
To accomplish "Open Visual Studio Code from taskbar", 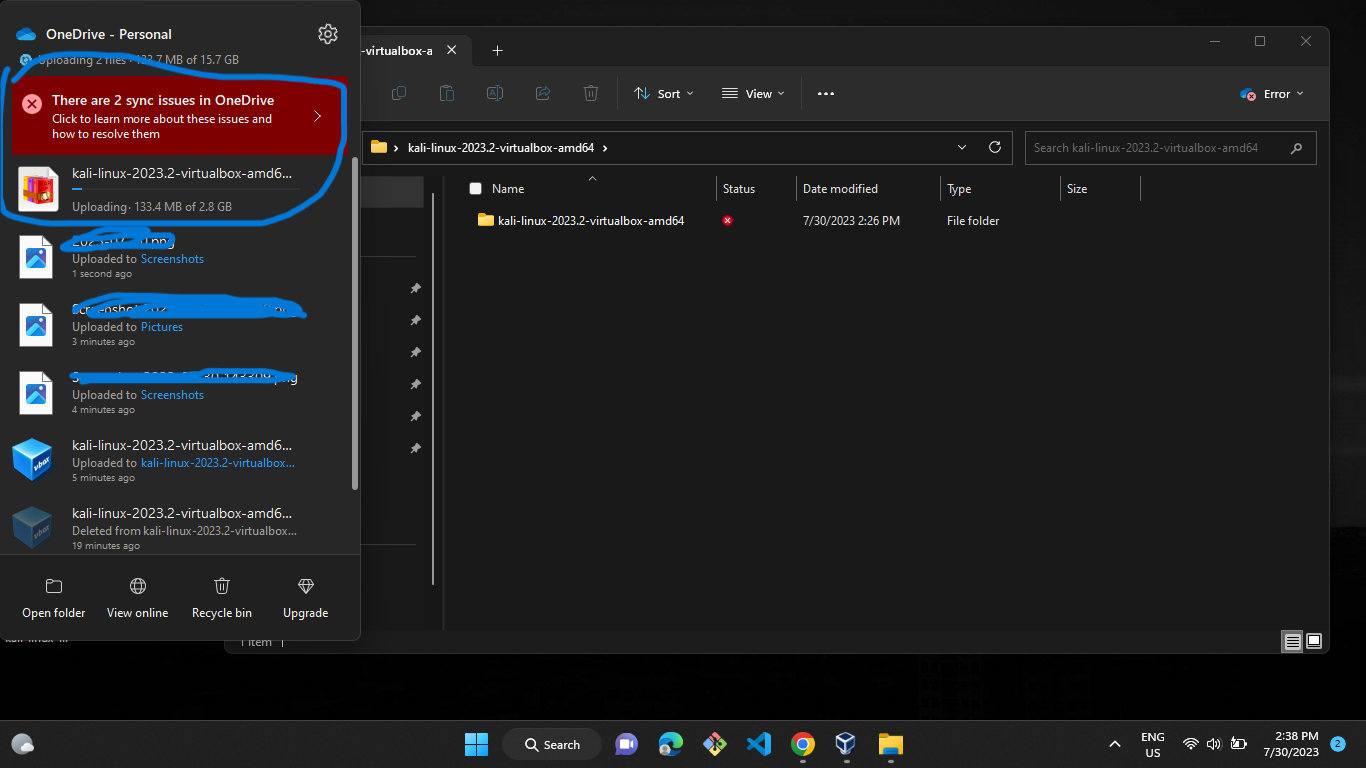I will click(x=758, y=744).
